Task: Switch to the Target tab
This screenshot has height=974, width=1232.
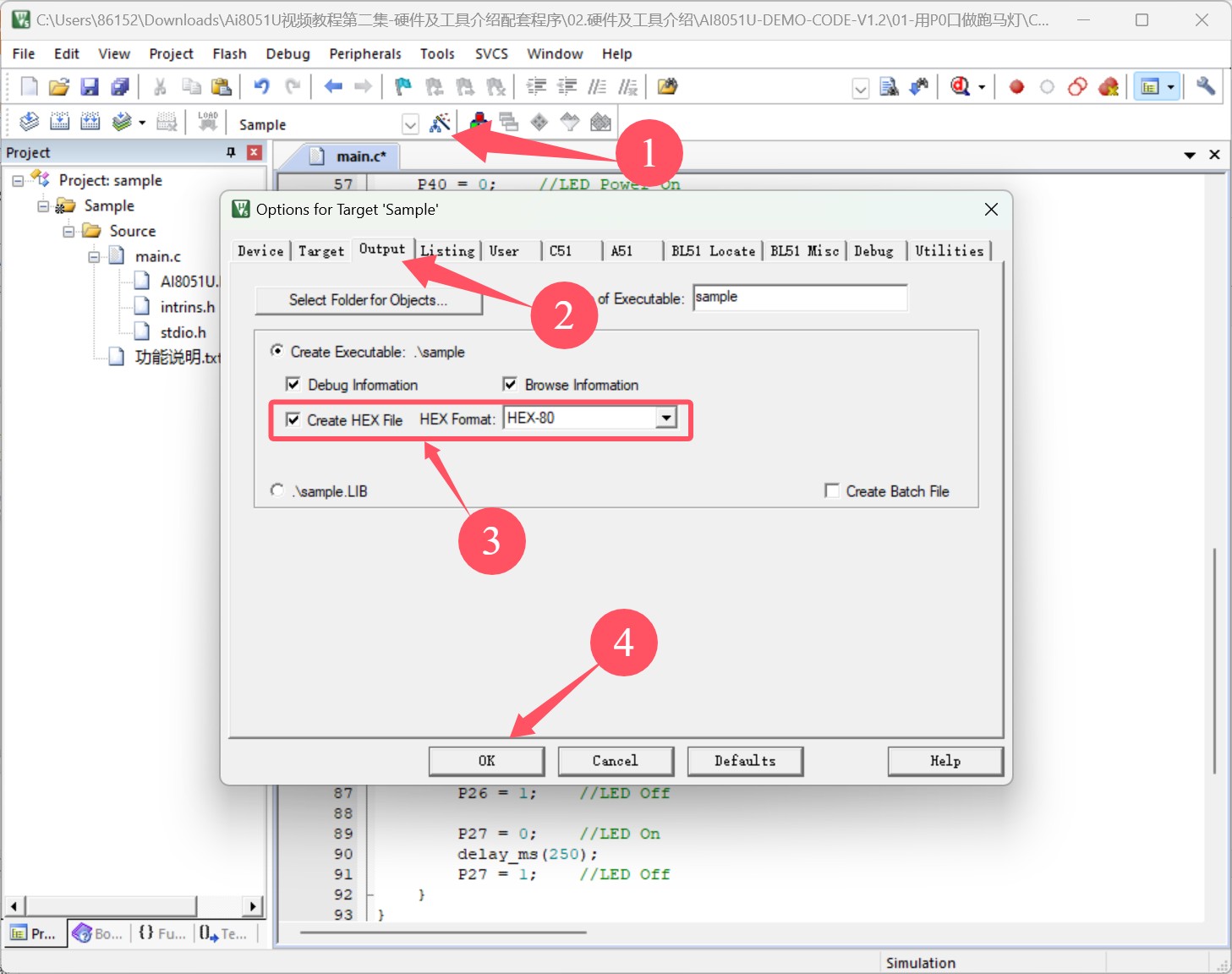Action: (321, 251)
